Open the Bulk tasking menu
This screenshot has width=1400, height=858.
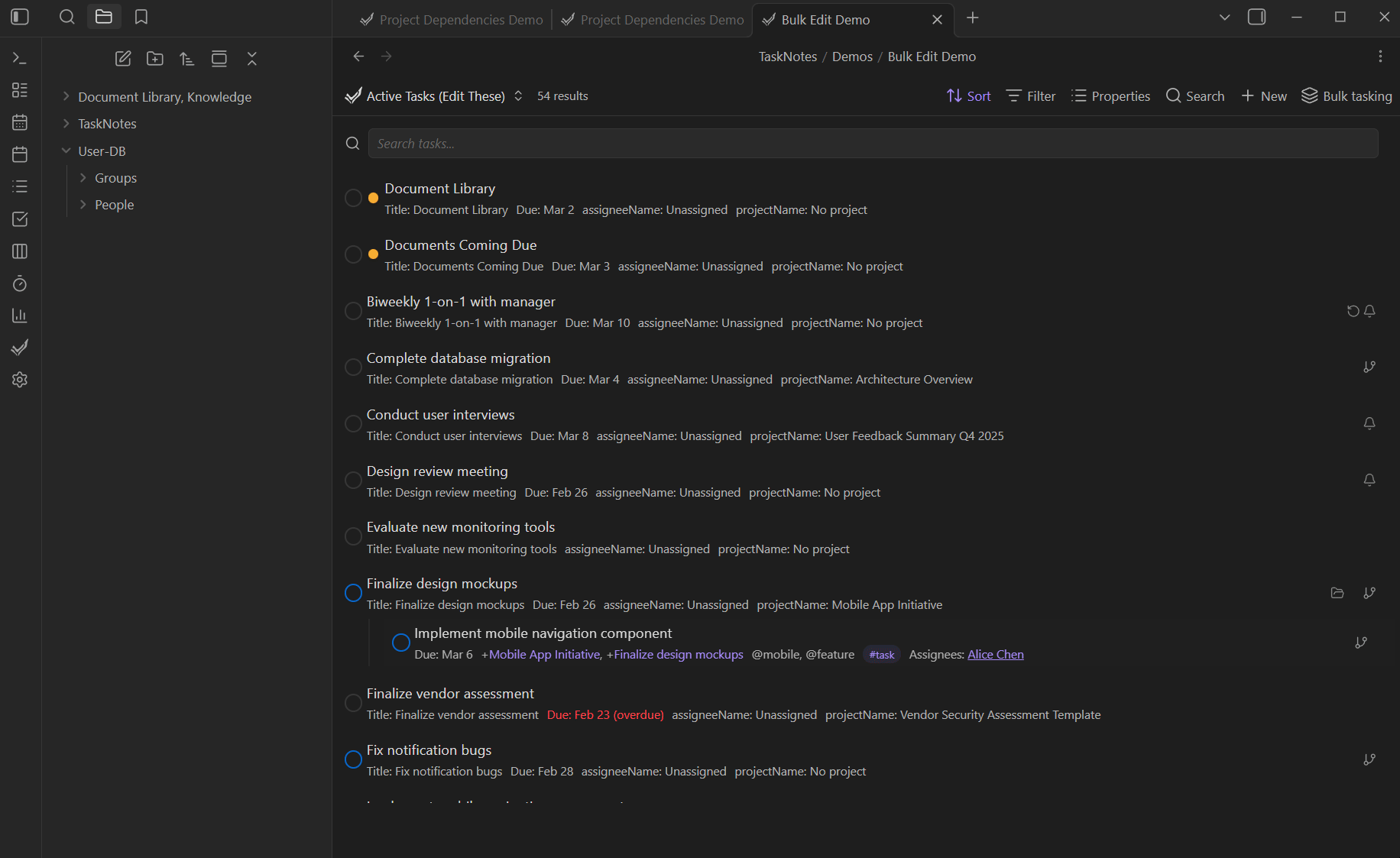(1347, 96)
